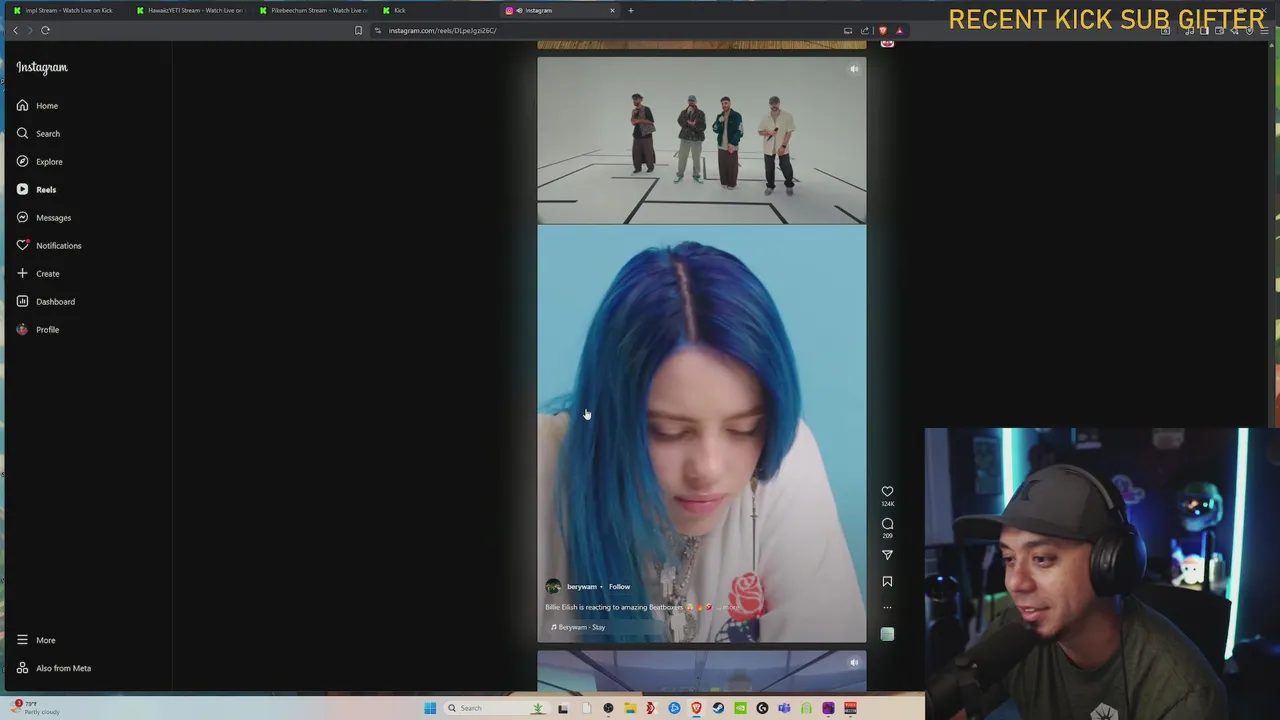This screenshot has height=720, width=1280.
Task: Bookmark this page in the address bar
Action: click(x=358, y=30)
